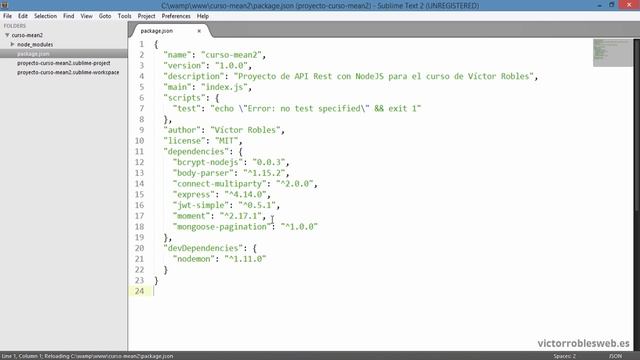The width and height of the screenshot is (640, 360).
Task: Open the Find menu
Action: (69, 16)
